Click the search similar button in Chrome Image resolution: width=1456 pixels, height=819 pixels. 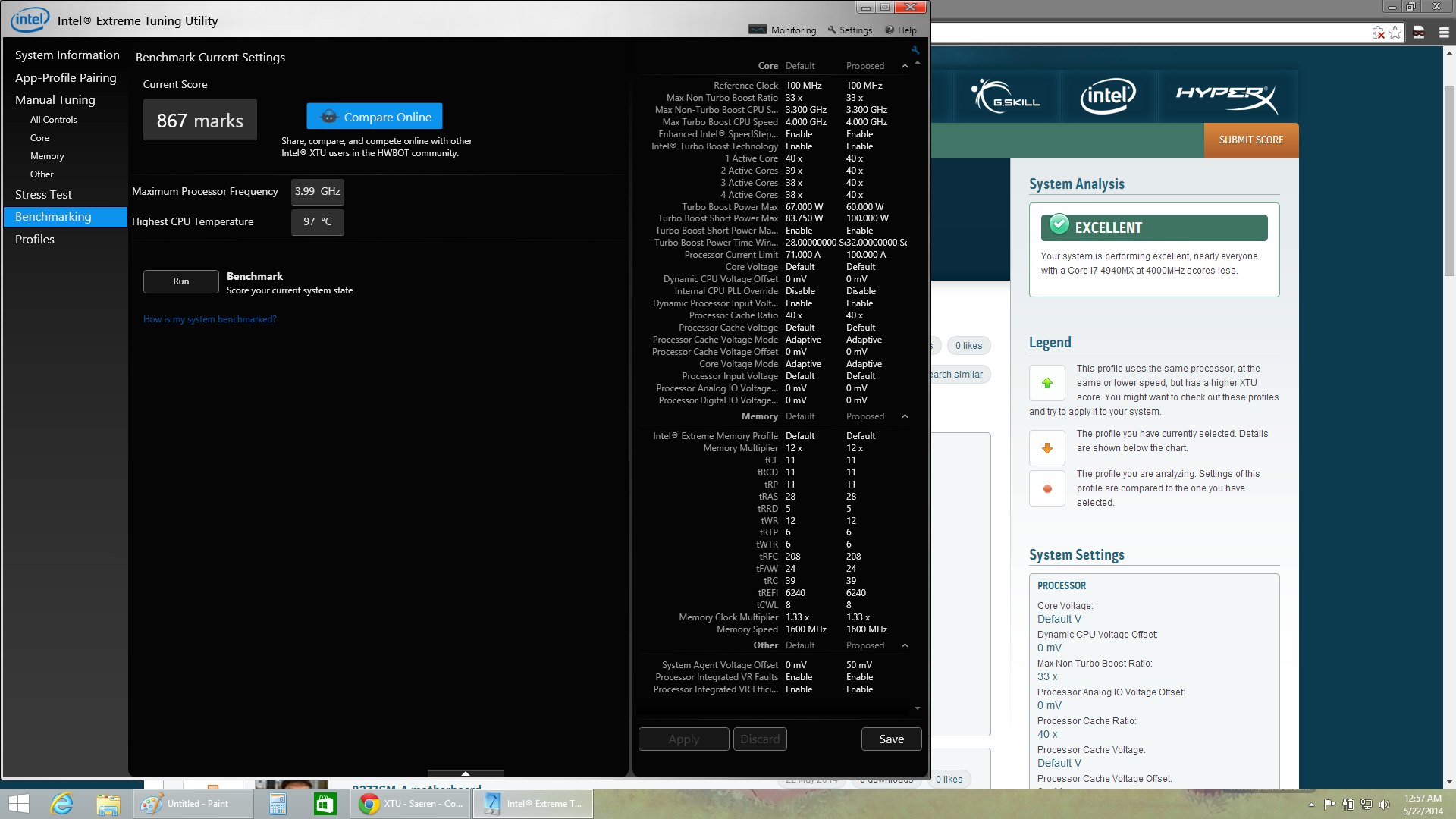click(x=959, y=375)
